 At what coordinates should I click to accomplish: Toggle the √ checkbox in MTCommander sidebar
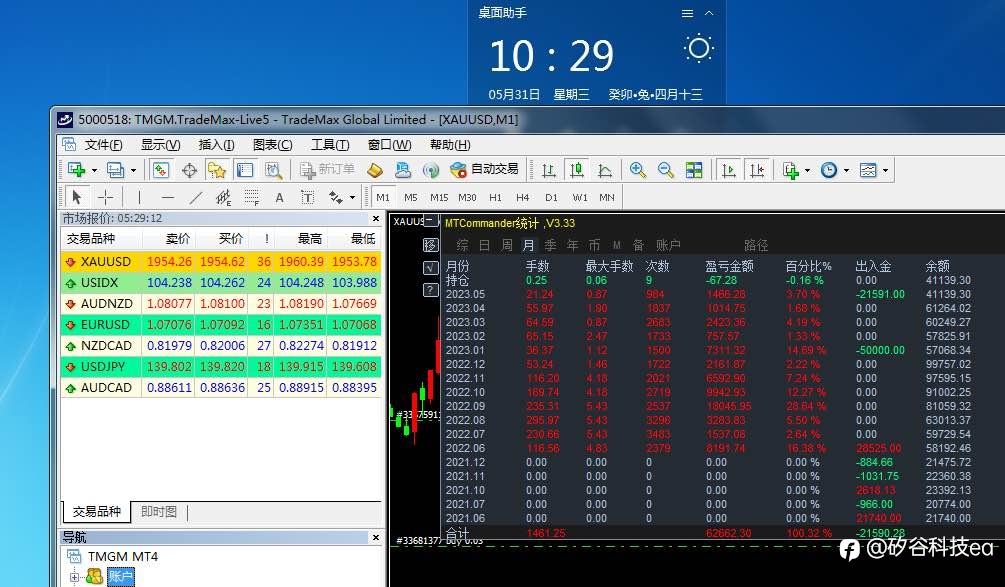(431, 268)
